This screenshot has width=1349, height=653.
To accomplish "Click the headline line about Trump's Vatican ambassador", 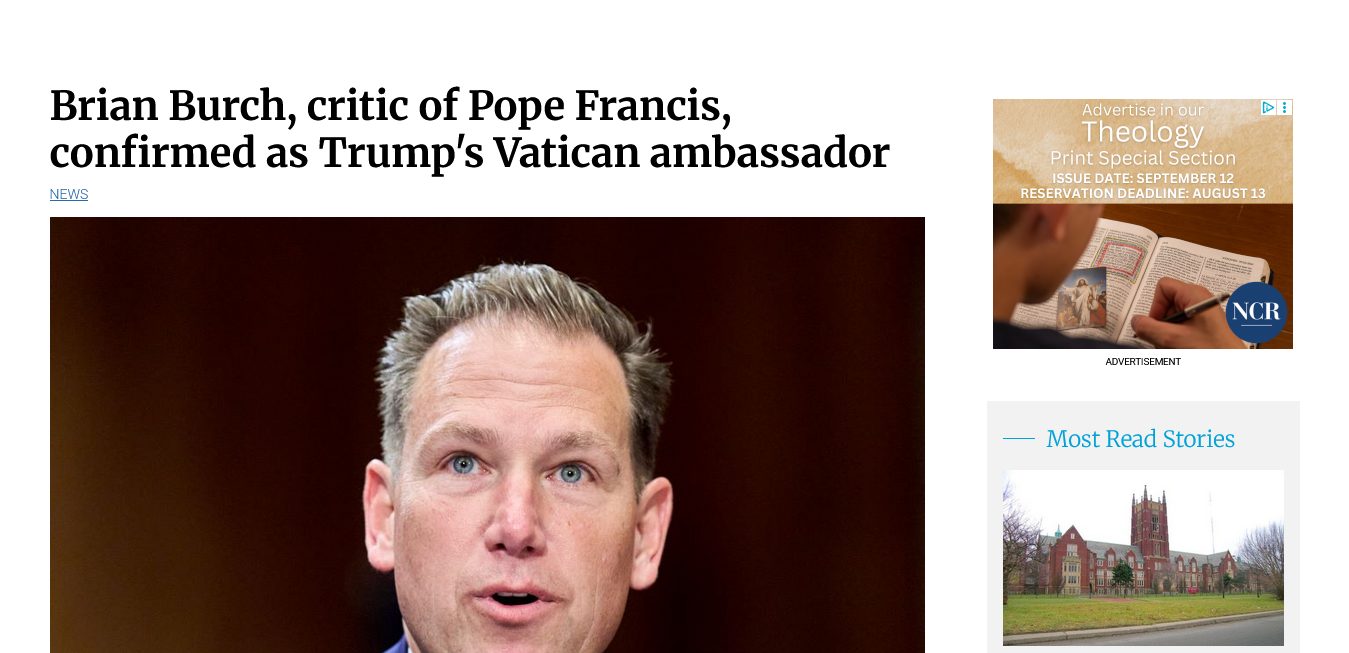I will tap(469, 153).
